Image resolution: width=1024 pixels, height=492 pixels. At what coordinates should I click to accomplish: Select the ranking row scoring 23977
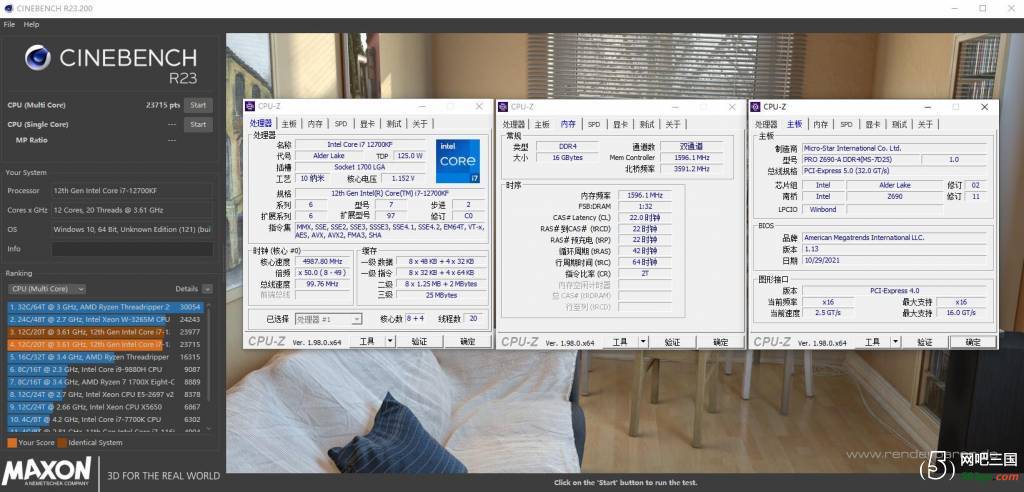coord(106,332)
